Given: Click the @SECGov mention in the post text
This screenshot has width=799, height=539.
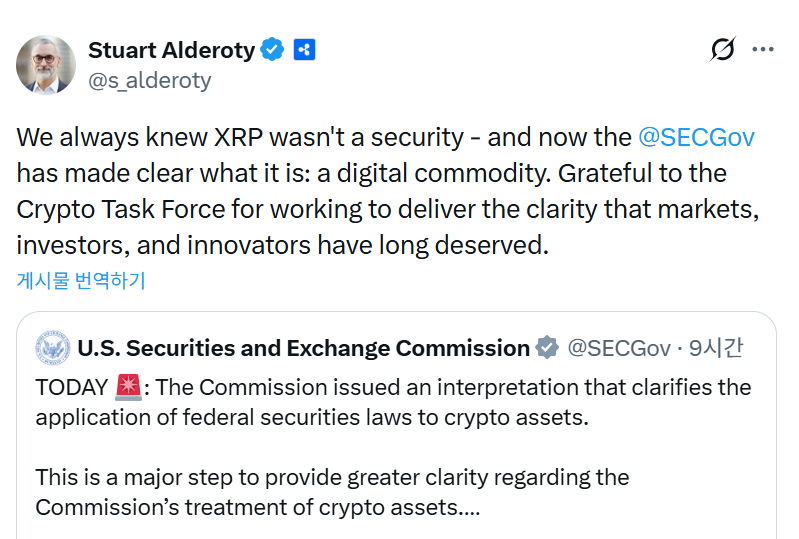Looking at the screenshot, I should click(695, 137).
